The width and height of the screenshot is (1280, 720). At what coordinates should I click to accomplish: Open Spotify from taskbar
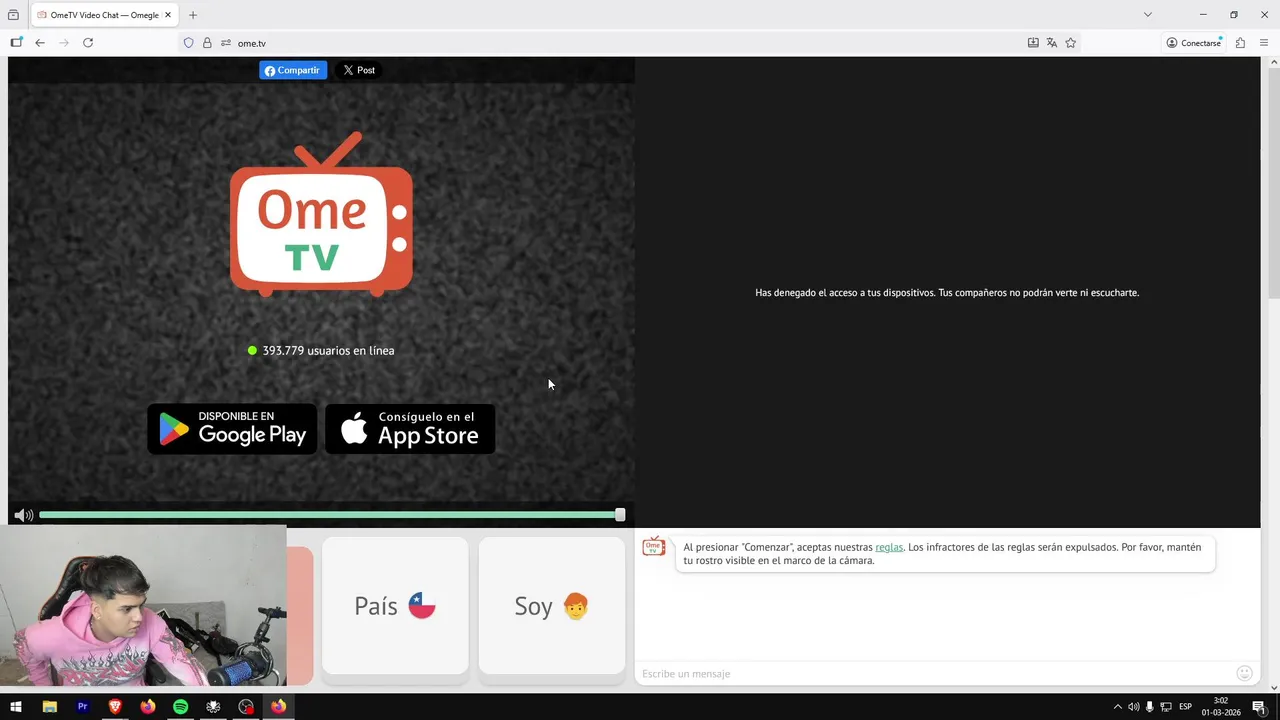coord(180,707)
